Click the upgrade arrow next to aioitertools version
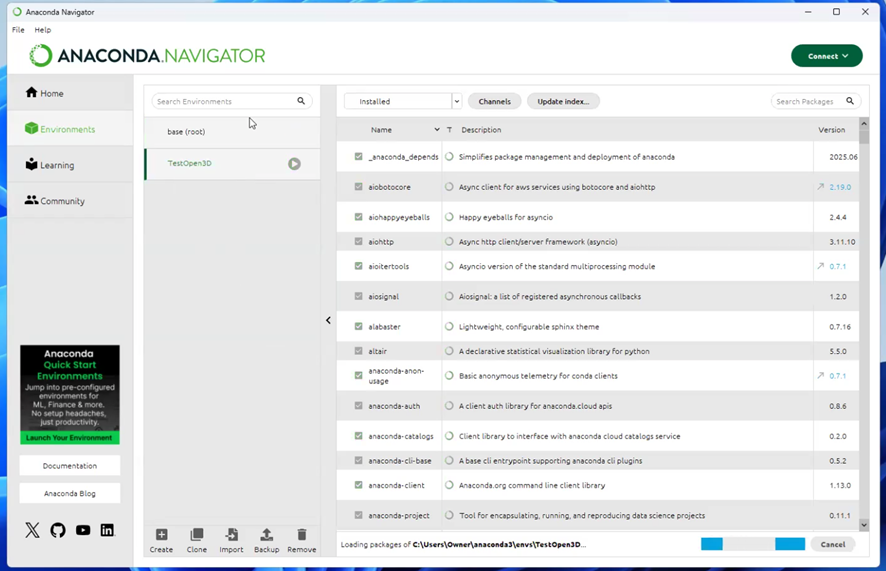This screenshot has height=571, width=886. 820,266
